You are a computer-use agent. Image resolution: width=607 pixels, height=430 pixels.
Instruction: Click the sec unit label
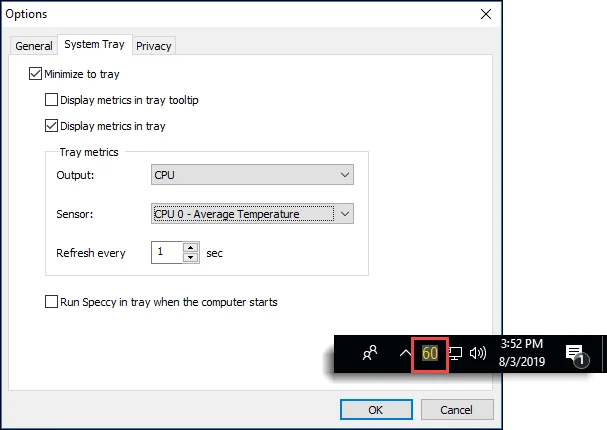click(214, 253)
